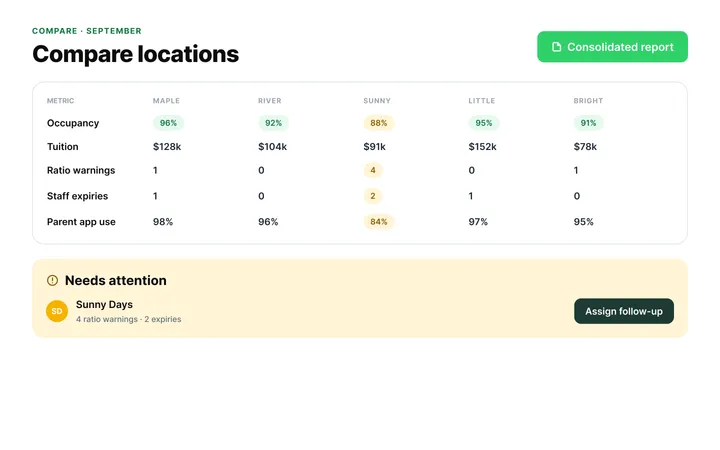Click Little's $152k tuition value
The width and height of the screenshot is (720, 450).
pos(482,147)
